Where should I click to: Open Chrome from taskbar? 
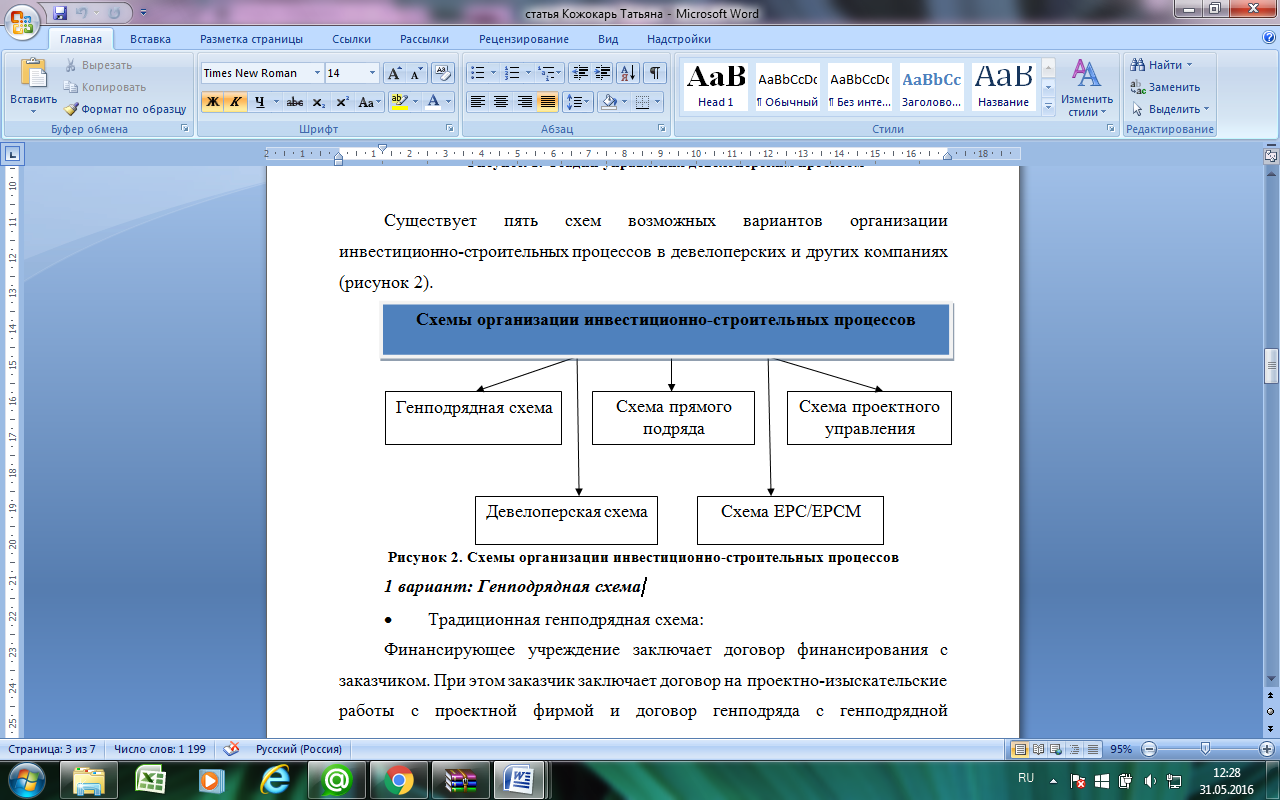(399, 779)
